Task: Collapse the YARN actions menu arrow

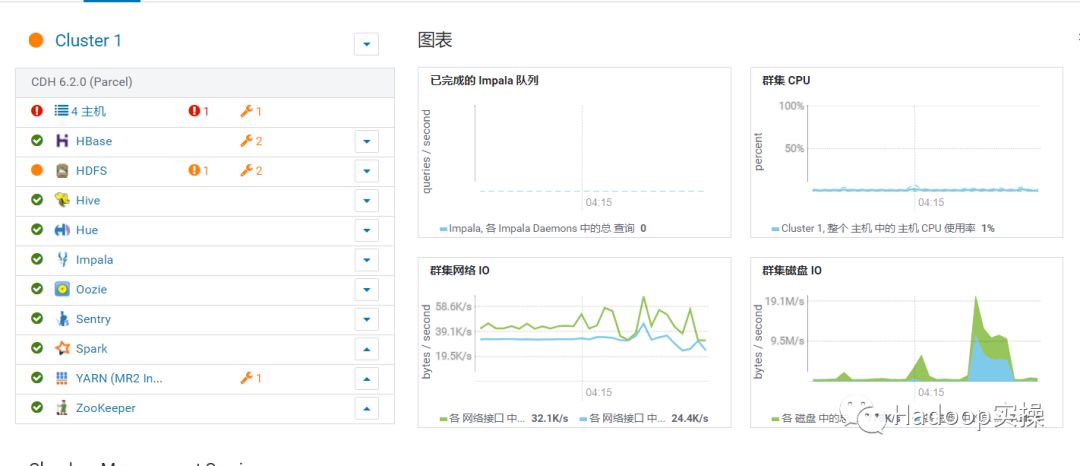Action: click(366, 378)
